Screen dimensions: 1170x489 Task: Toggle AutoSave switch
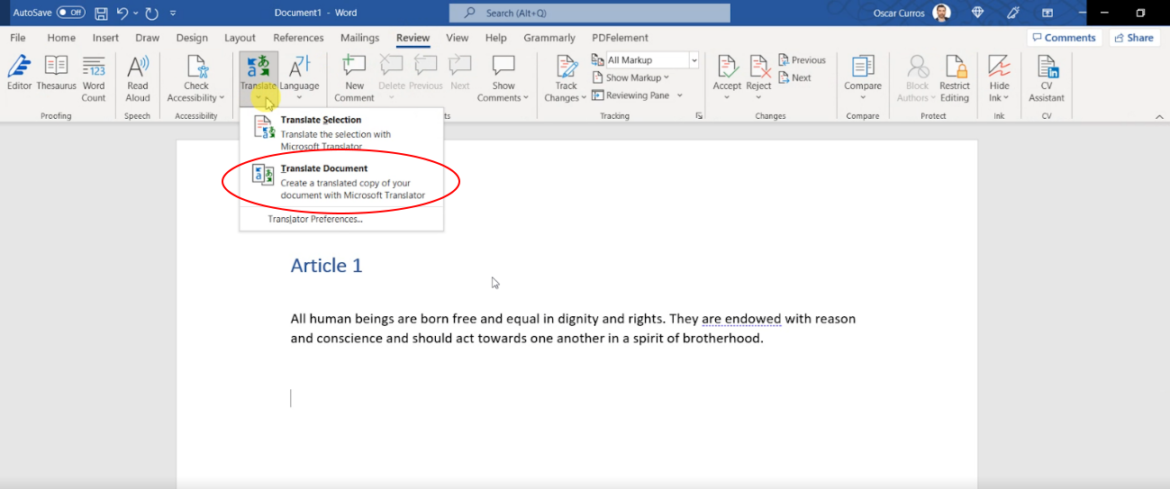[x=71, y=13]
